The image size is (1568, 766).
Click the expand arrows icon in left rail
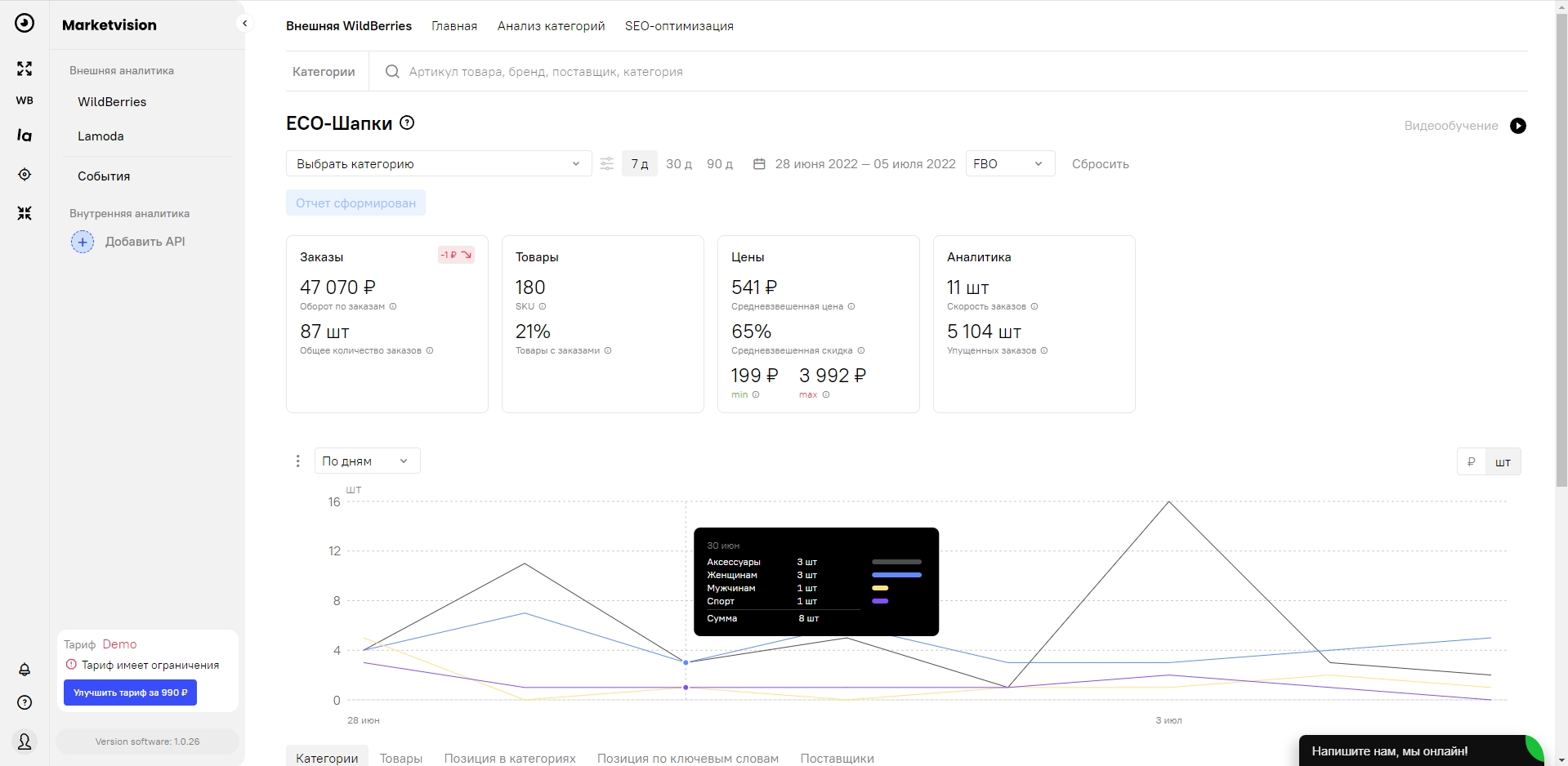[x=25, y=69]
